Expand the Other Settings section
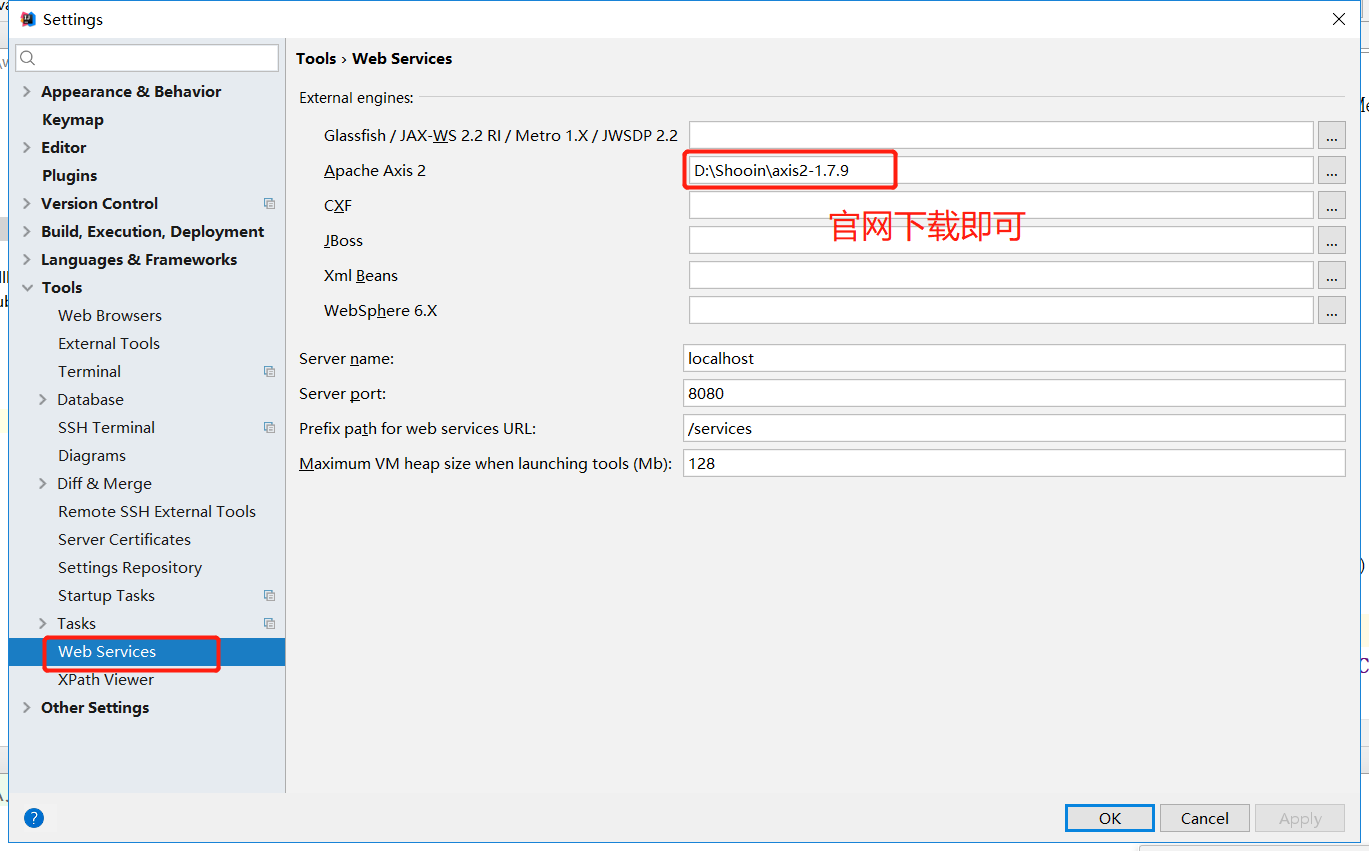The image size is (1369, 851). click(x=25, y=707)
